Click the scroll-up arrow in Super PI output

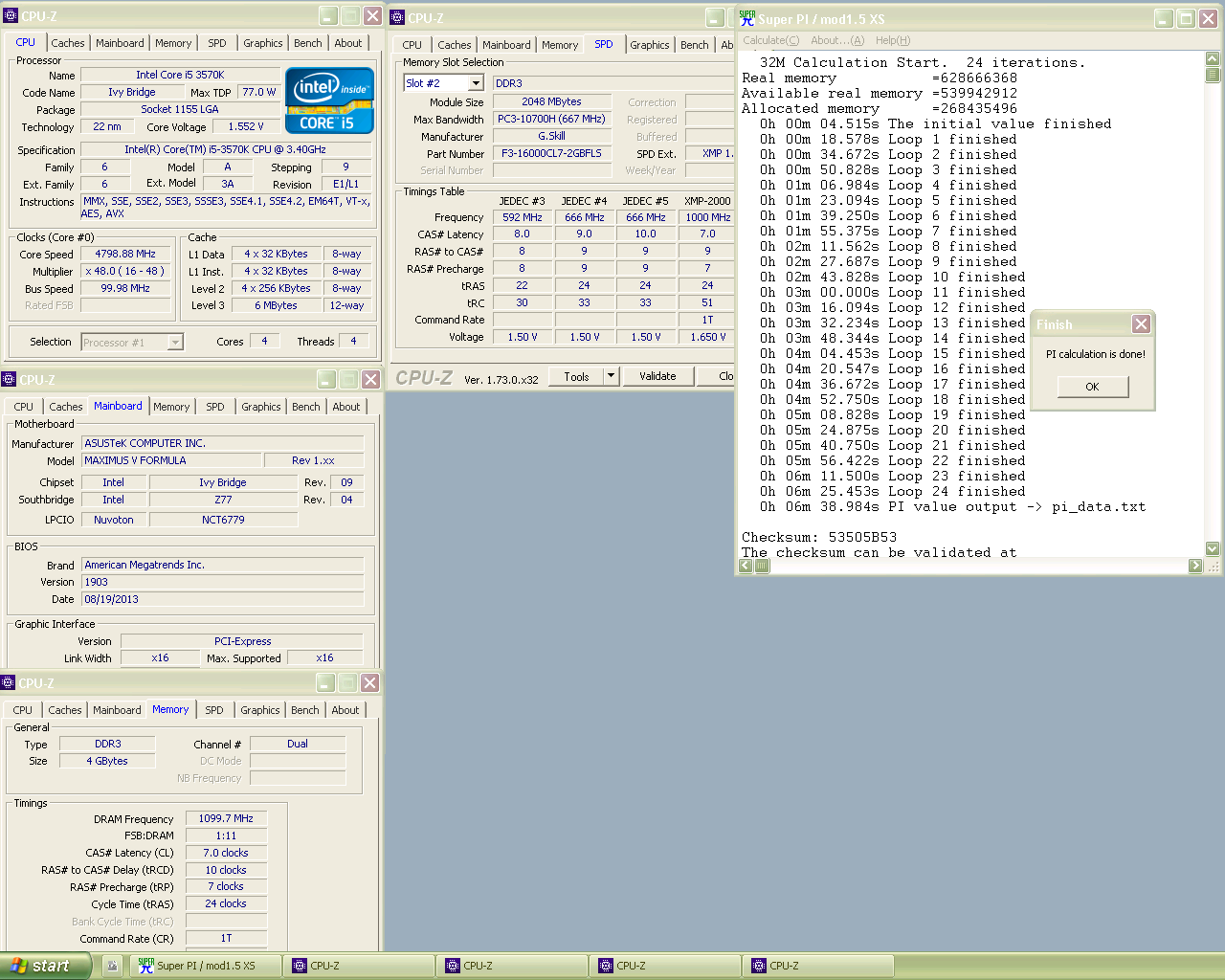coord(1213,59)
